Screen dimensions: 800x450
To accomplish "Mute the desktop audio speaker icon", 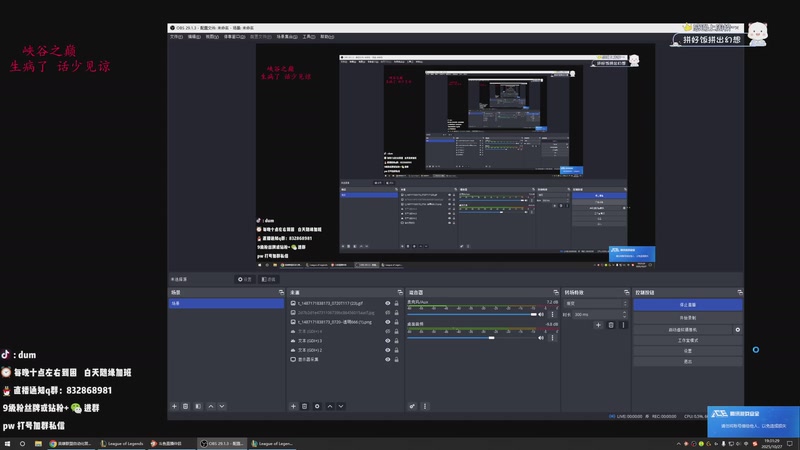I will click(x=541, y=338).
